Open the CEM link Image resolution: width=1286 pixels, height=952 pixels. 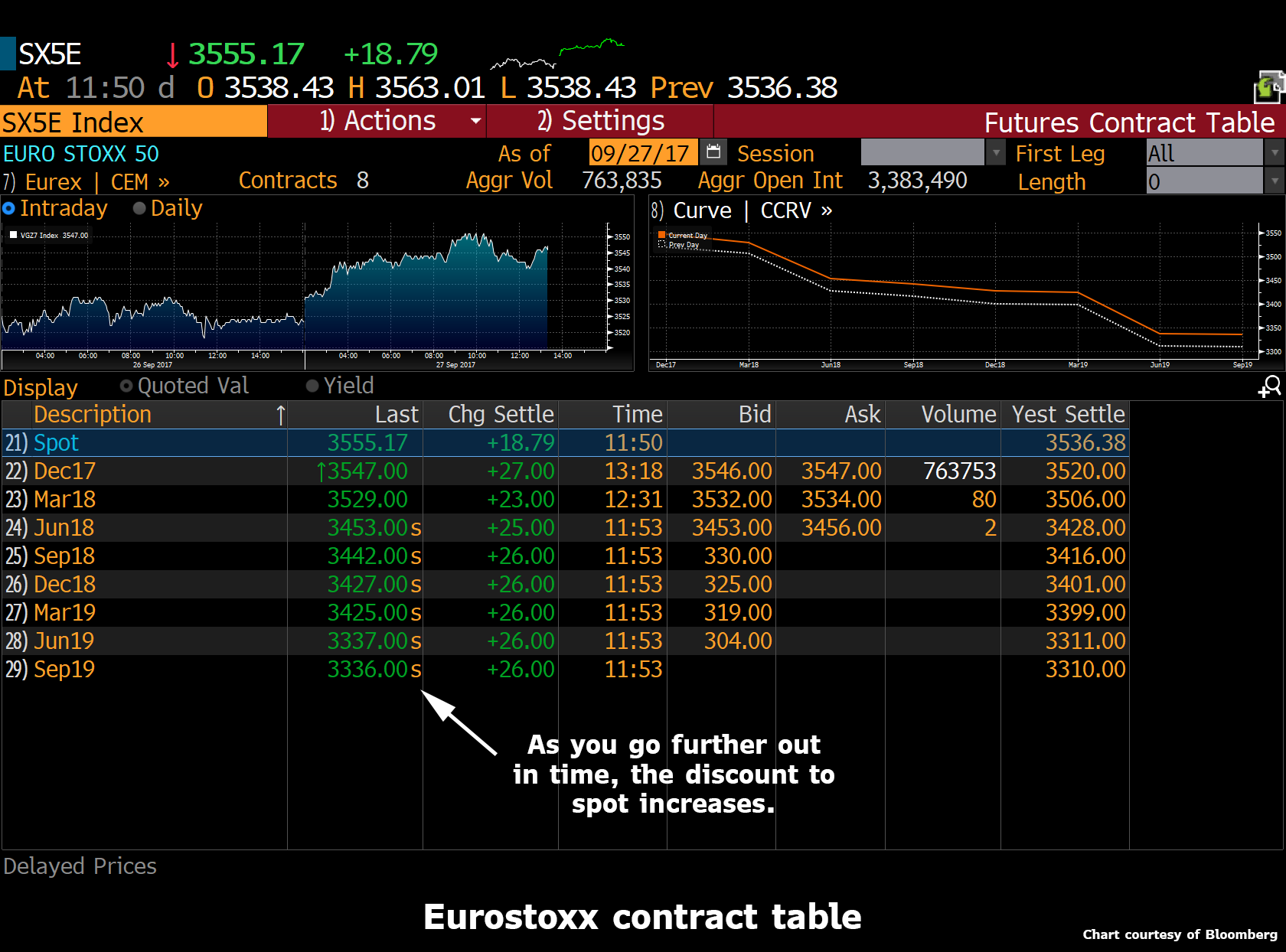coord(140,181)
